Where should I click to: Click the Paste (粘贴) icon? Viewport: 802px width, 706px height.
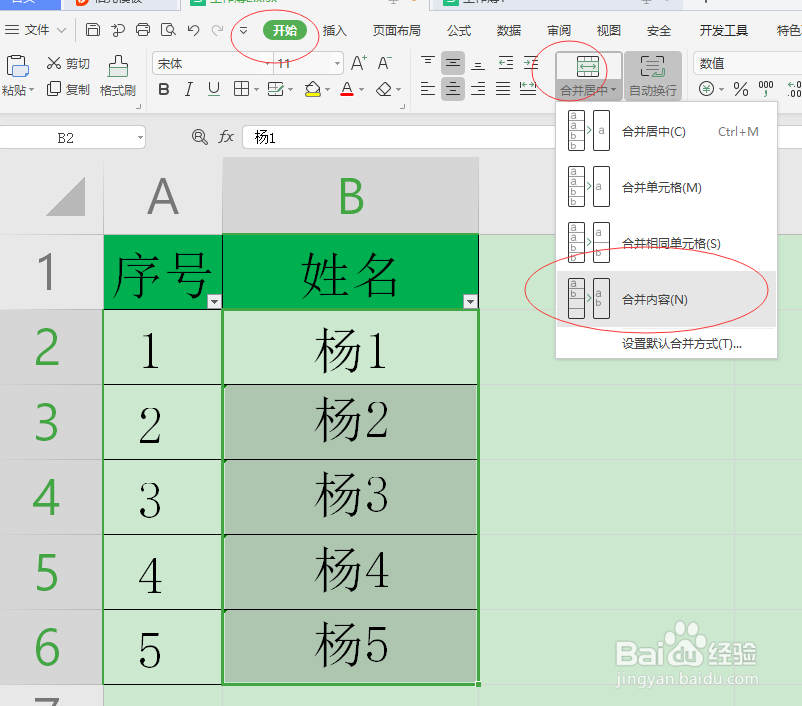16,68
